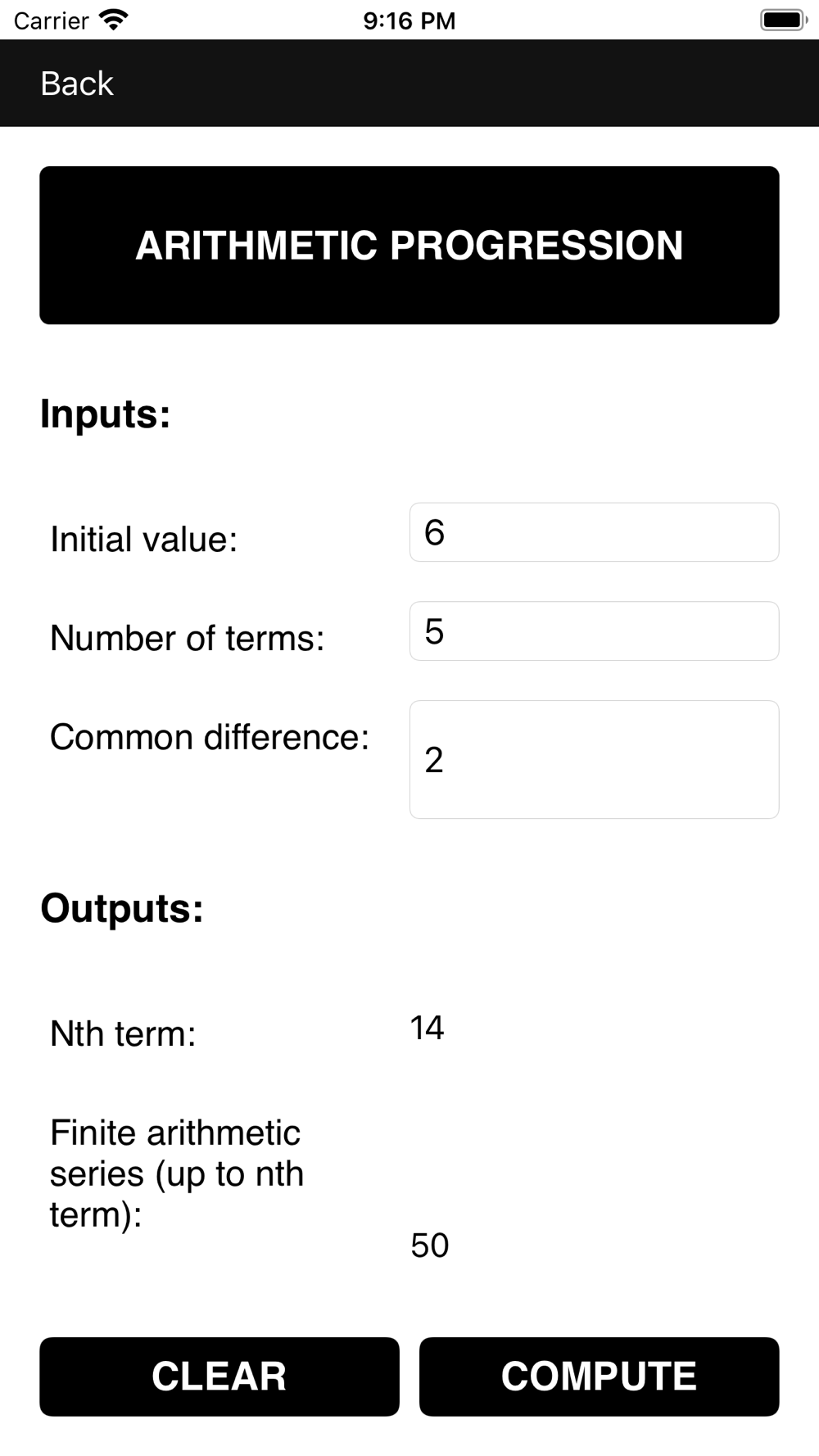Tap the "Nth term:" label

pyautogui.click(x=123, y=1033)
